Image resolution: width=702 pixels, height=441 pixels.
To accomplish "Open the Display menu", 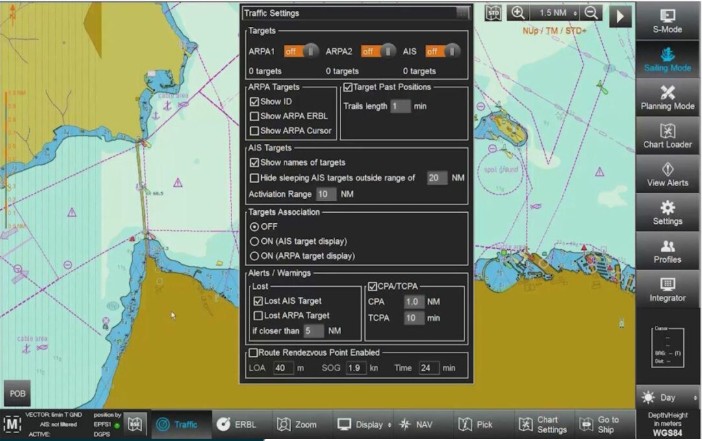I will [364, 424].
